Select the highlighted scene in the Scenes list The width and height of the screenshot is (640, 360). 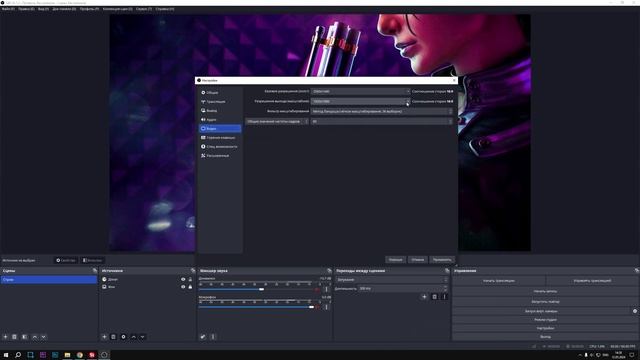click(49, 280)
